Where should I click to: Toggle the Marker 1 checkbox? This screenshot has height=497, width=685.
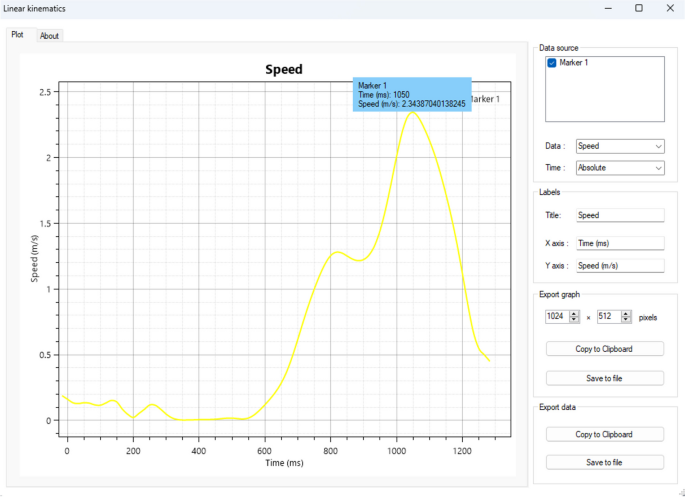552,63
